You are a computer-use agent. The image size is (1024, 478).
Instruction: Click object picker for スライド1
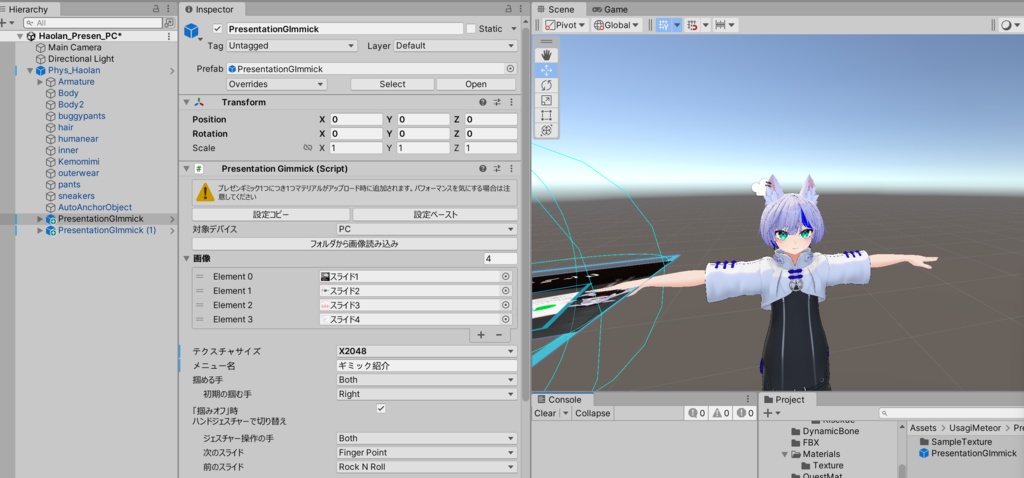pyautogui.click(x=505, y=277)
